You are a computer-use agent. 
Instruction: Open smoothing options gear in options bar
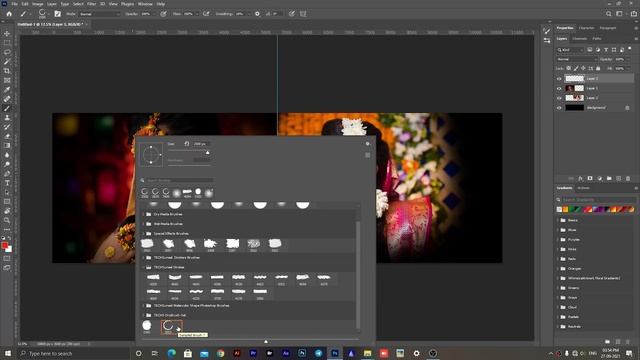click(x=257, y=14)
